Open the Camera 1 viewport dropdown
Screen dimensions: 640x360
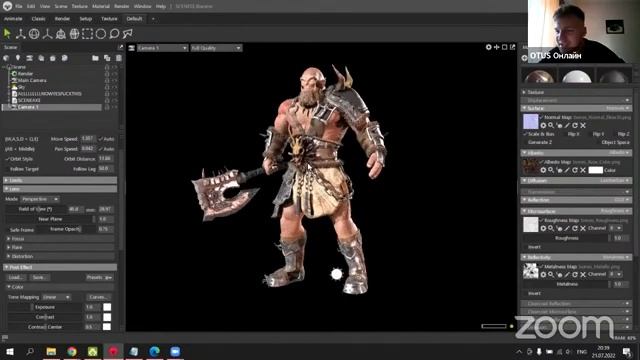point(162,48)
